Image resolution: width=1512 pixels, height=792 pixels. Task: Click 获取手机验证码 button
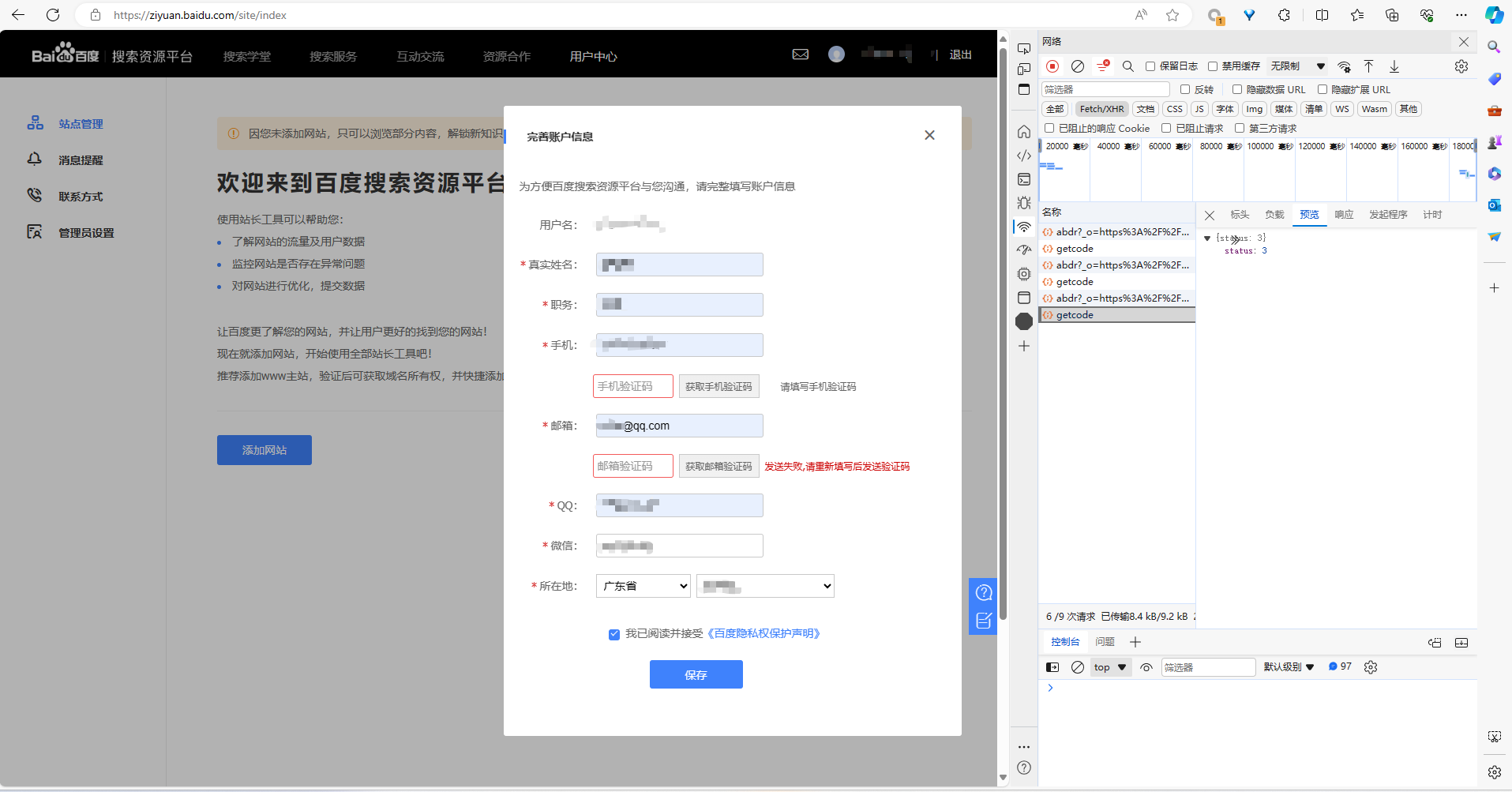pos(718,386)
